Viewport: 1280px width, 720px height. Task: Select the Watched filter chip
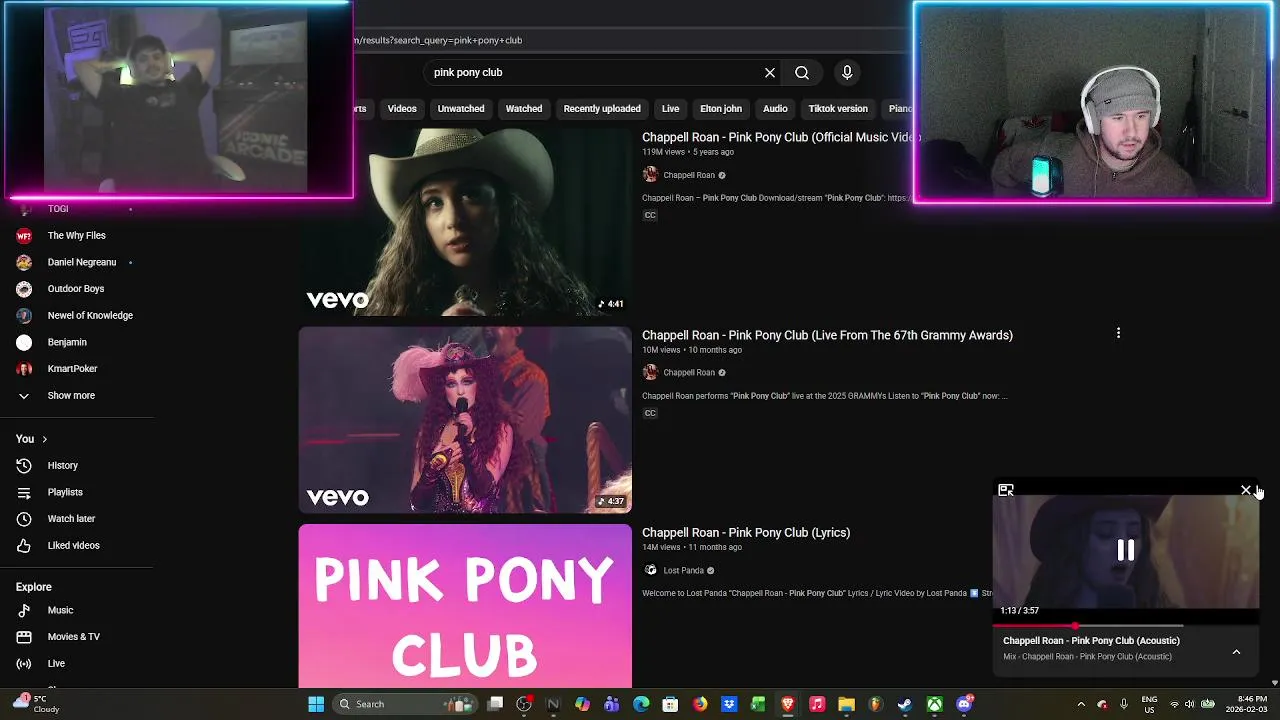[x=524, y=108]
